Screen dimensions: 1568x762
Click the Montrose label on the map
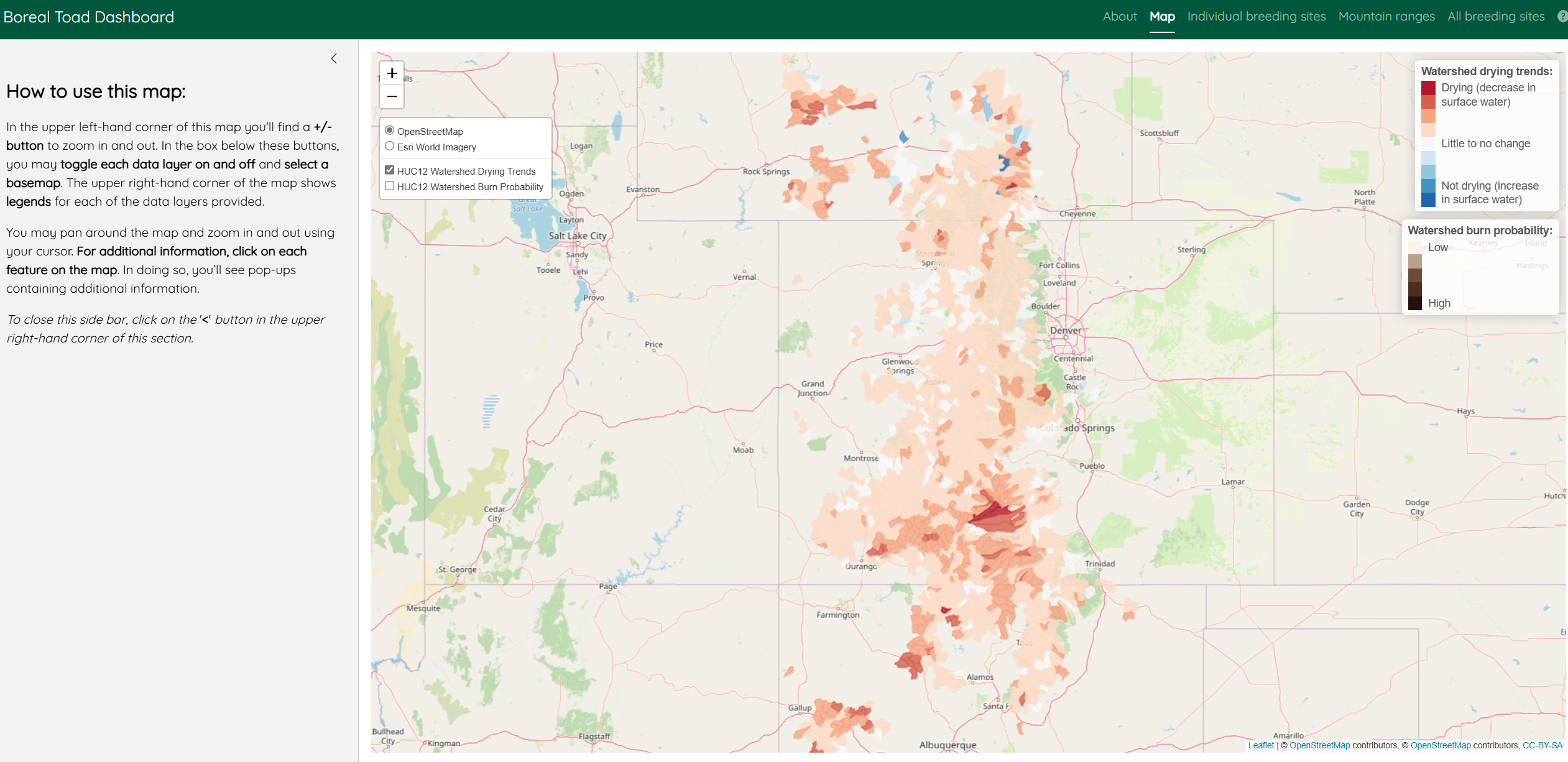pyautogui.click(x=861, y=458)
